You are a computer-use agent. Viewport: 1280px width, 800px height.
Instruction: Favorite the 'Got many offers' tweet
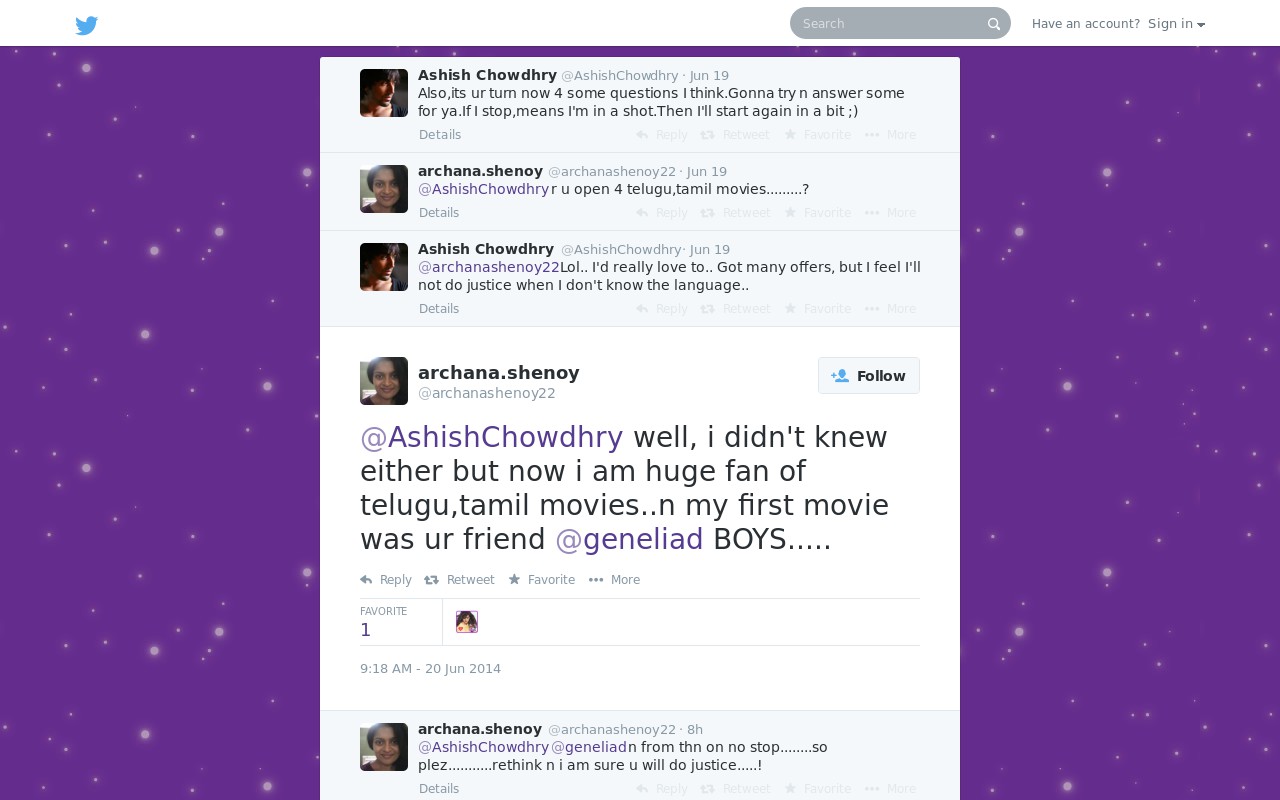[818, 309]
